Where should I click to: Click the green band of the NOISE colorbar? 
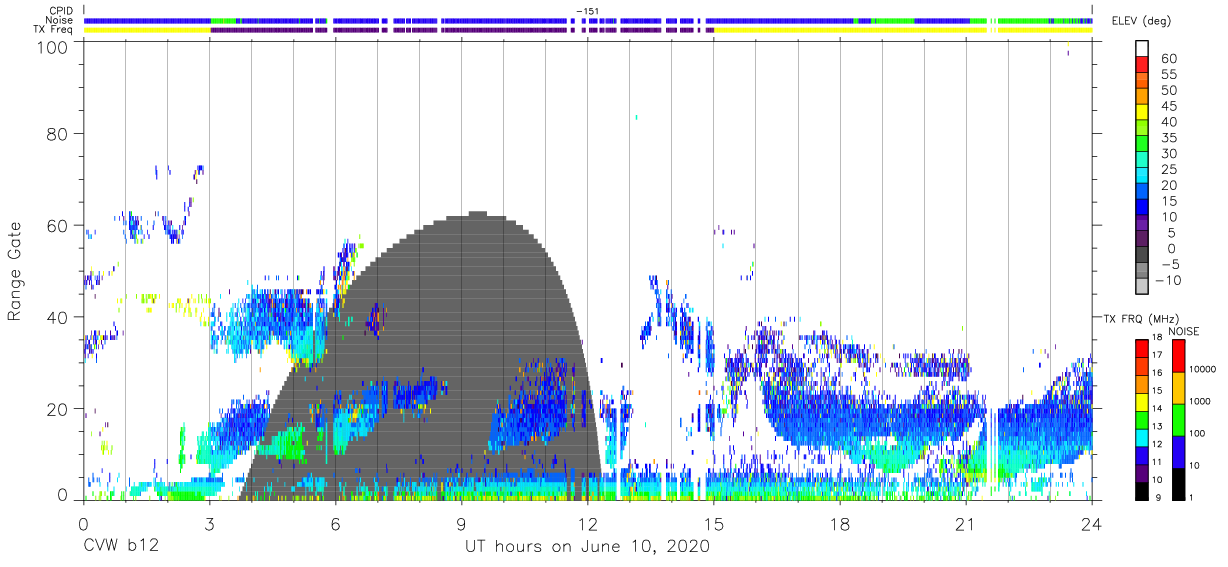pyautogui.click(x=1177, y=419)
